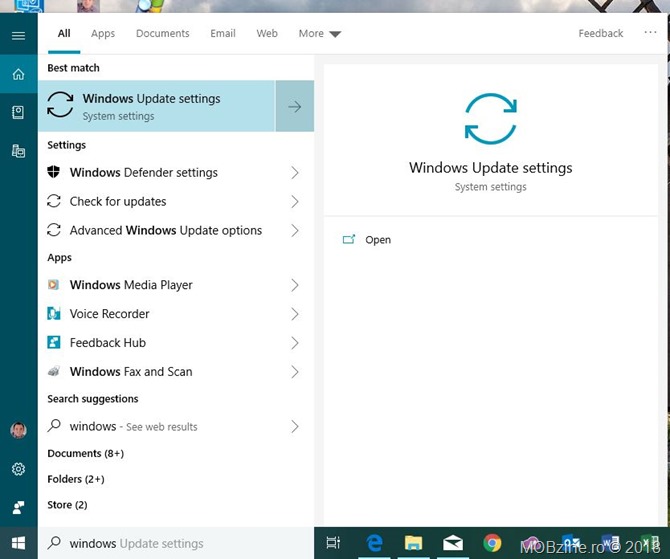The image size is (670, 559).
Task: Click the Windows Defender shield icon
Action: point(53,172)
